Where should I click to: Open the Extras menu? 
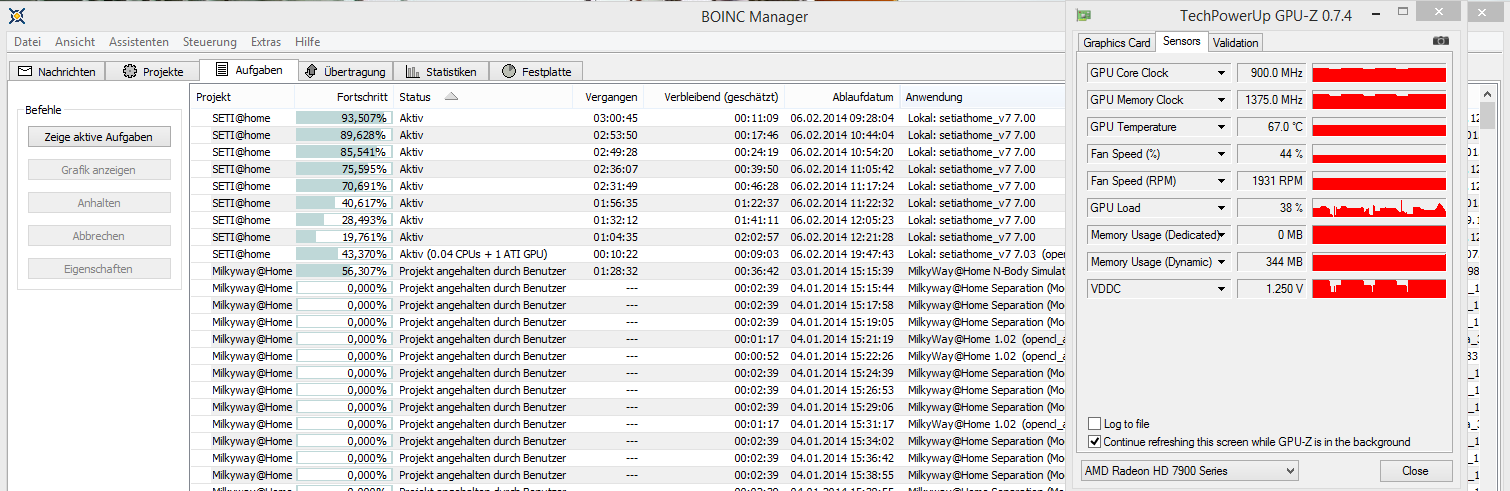(266, 42)
